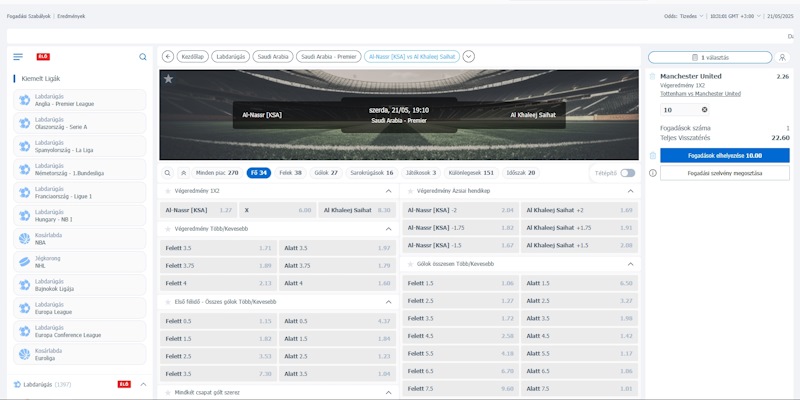Open market search magnifier beside Minden piac
The height and width of the screenshot is (400, 800).
coord(167,173)
